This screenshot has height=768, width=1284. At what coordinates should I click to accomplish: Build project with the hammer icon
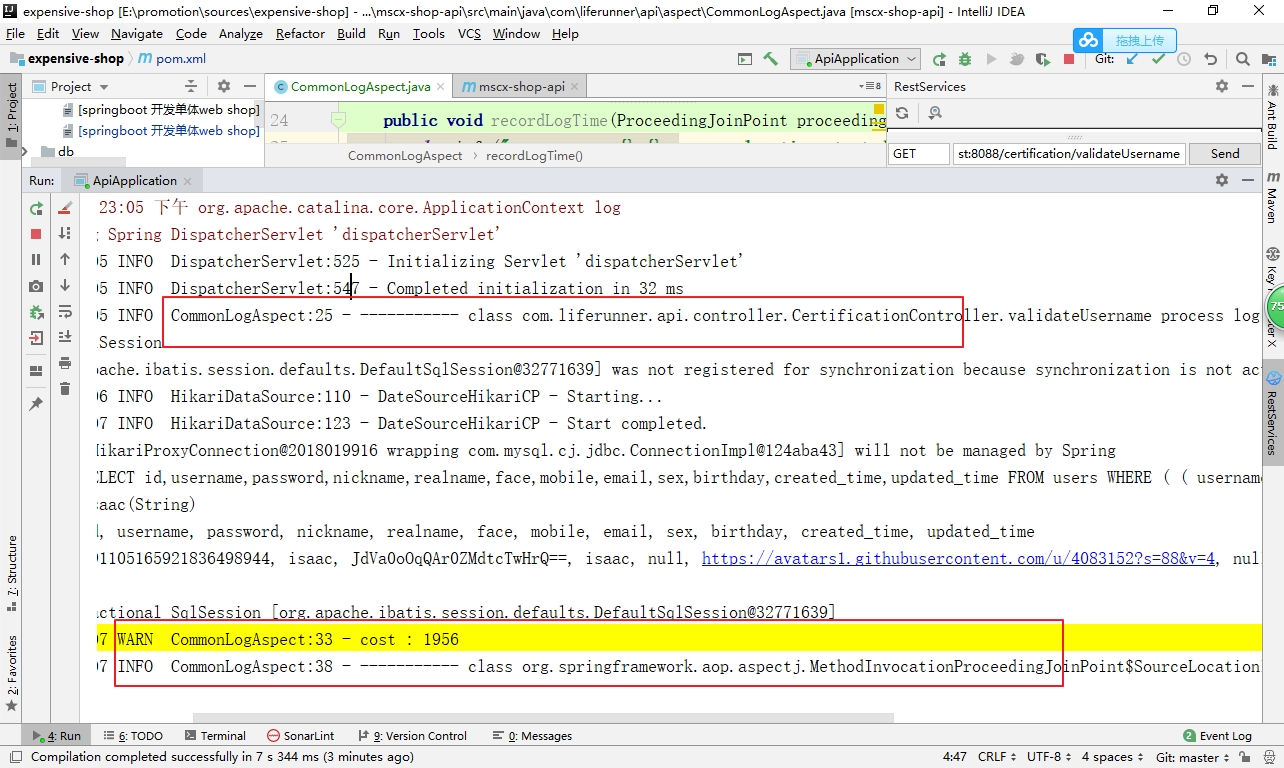click(x=770, y=59)
